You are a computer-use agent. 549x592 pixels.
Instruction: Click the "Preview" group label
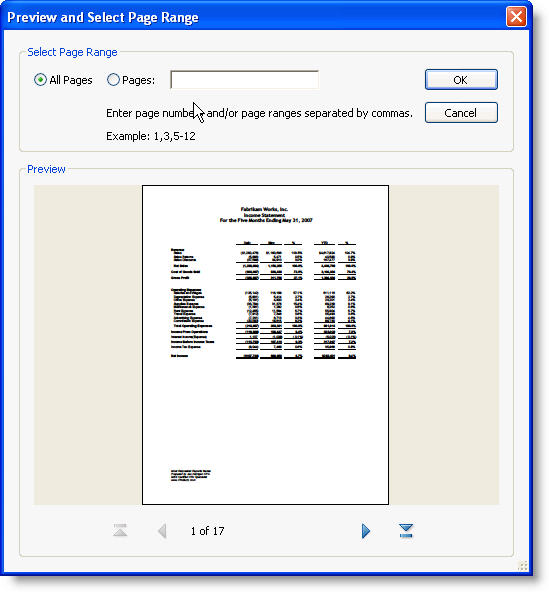click(x=46, y=169)
